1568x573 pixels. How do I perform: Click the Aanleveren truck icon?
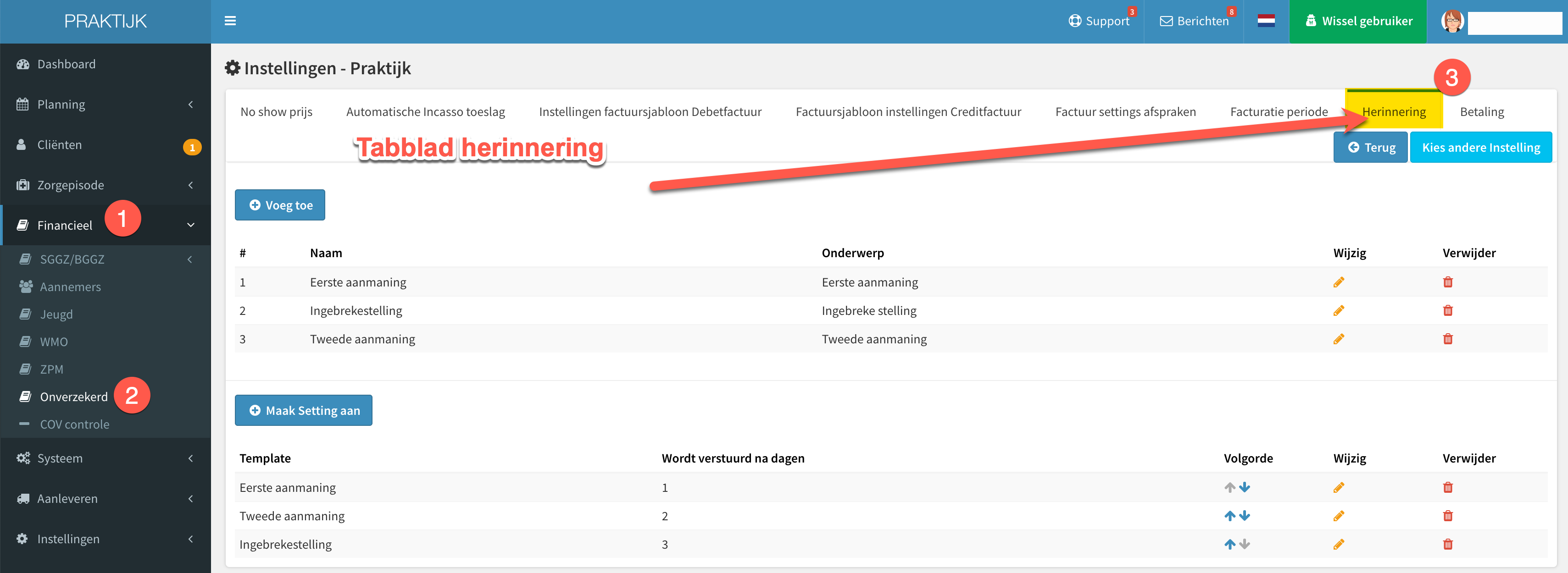click(23, 499)
